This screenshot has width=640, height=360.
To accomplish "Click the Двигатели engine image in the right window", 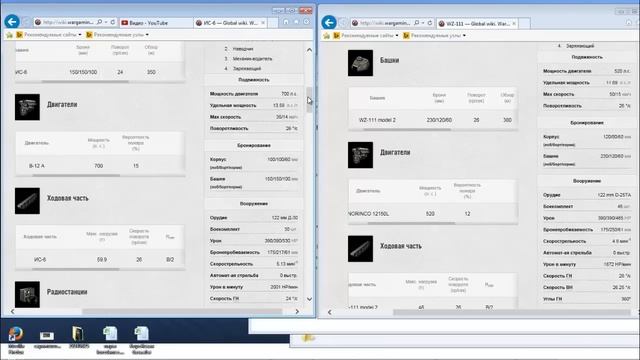I will click(x=360, y=155).
